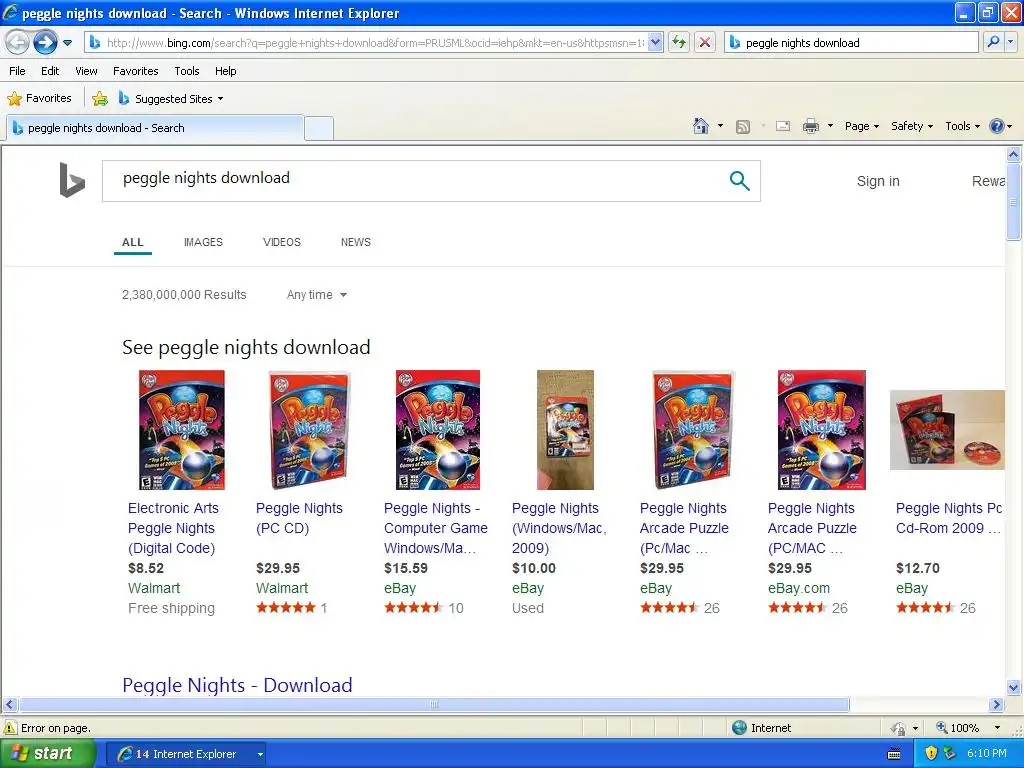Click the RSS feeds icon
The width and height of the screenshot is (1024, 768).
pos(743,127)
